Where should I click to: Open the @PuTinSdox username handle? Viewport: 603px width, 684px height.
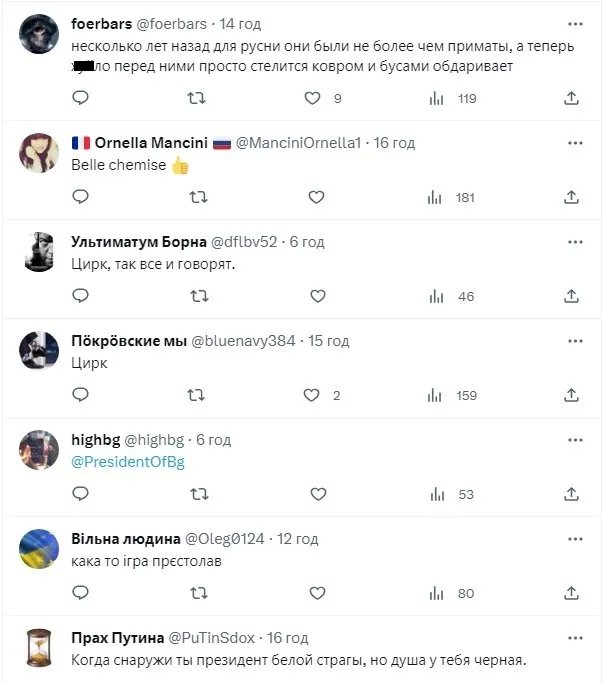[x=208, y=637]
